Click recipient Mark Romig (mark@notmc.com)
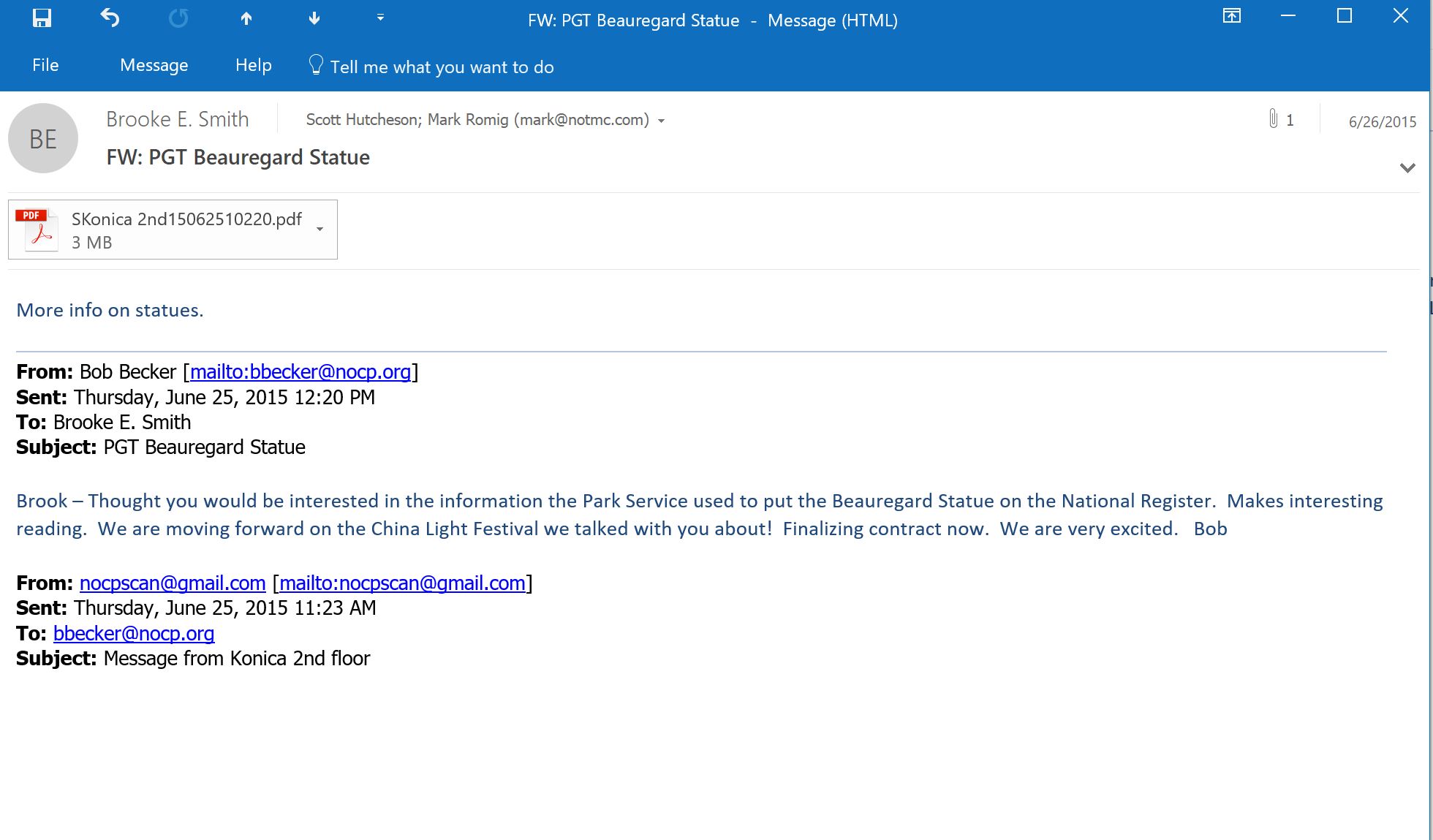Viewport: 1433px width, 840px height. [538, 120]
